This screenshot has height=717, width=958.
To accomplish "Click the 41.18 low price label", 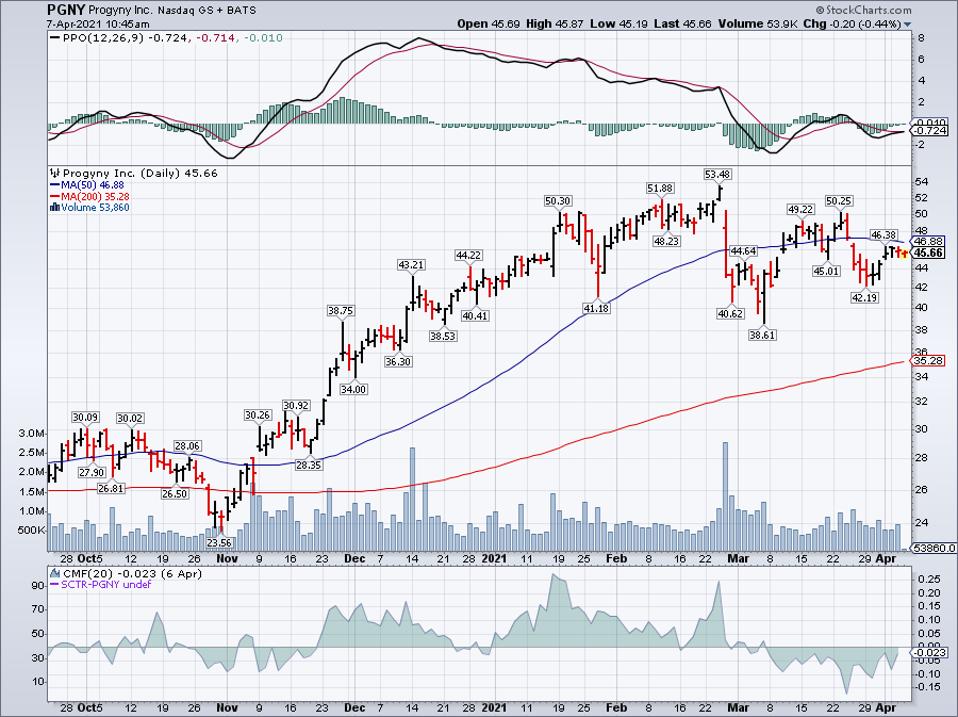I will pos(596,309).
